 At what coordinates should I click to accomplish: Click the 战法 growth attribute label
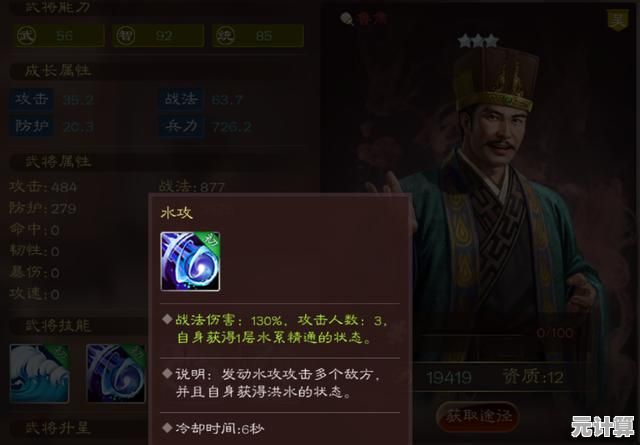pos(181,99)
